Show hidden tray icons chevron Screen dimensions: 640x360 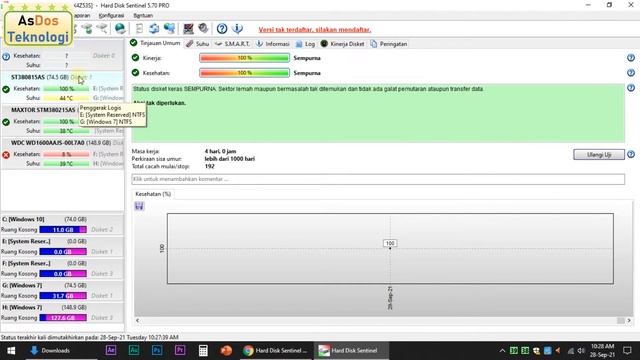(502, 351)
